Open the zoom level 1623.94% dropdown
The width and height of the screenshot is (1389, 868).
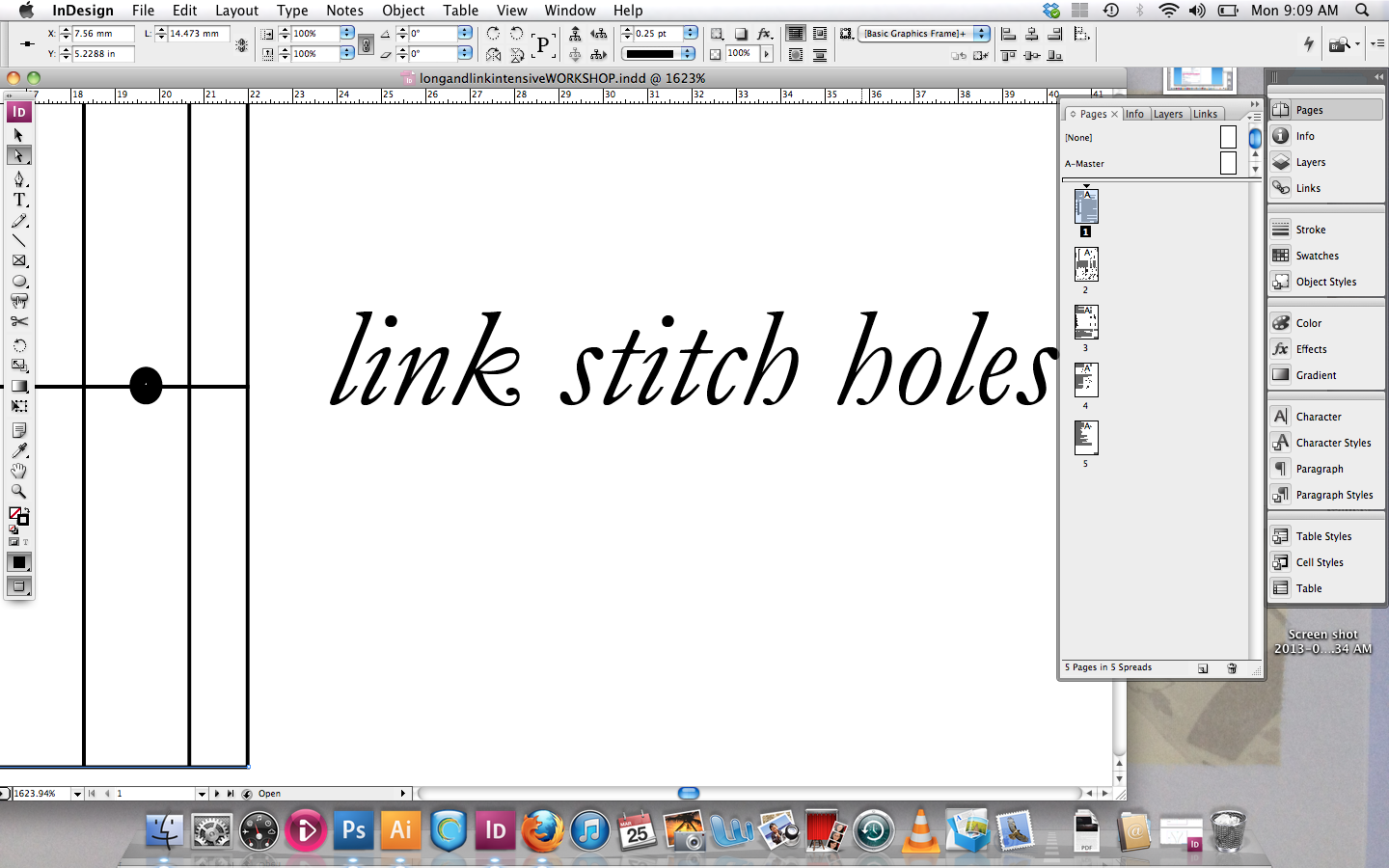click(x=77, y=794)
